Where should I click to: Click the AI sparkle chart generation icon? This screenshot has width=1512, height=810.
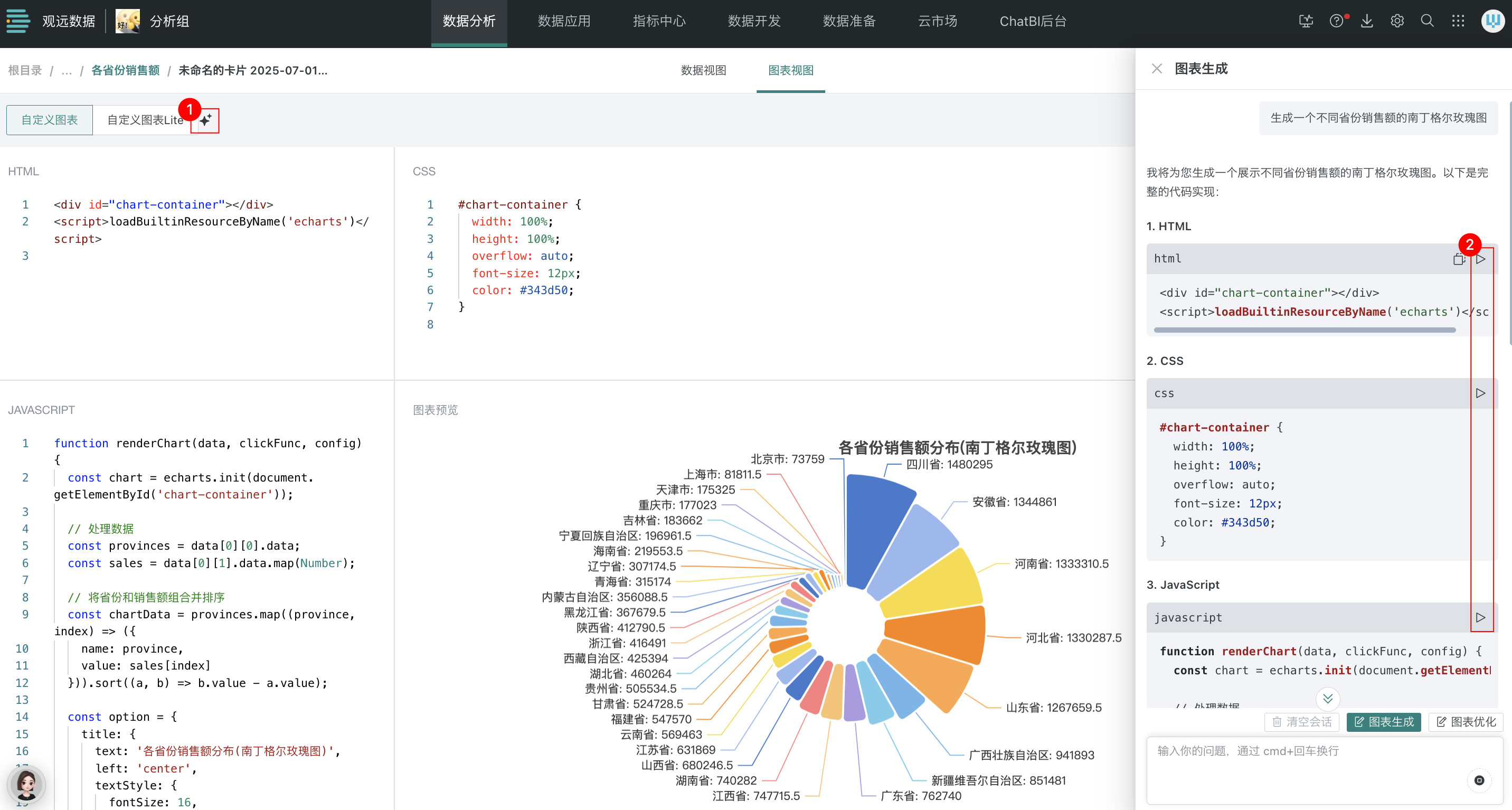[205, 120]
